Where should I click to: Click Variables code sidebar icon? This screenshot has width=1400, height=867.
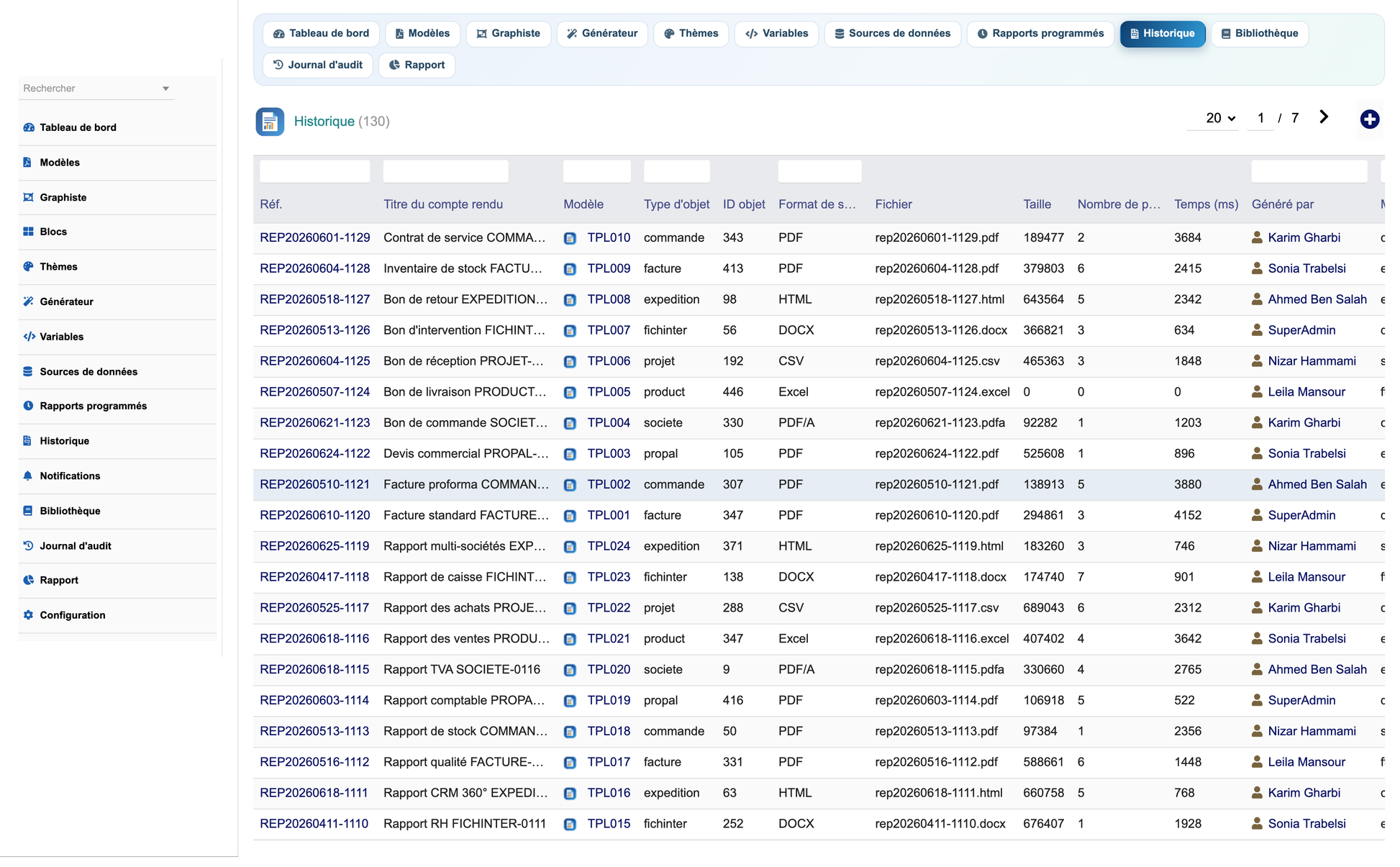(29, 337)
